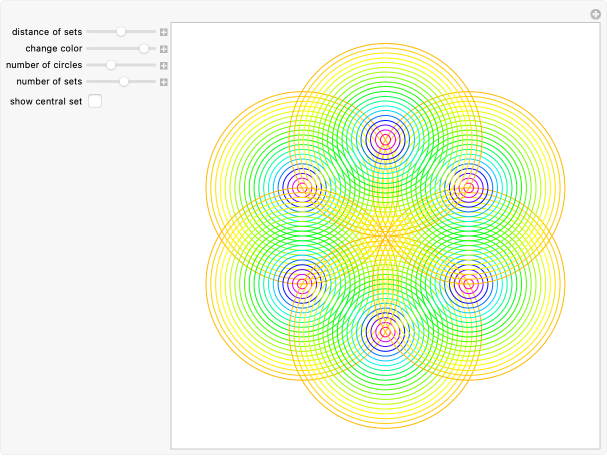Screen dimensions: 607x456
Task: Click the number of sets slider handle
Action: tap(124, 81)
